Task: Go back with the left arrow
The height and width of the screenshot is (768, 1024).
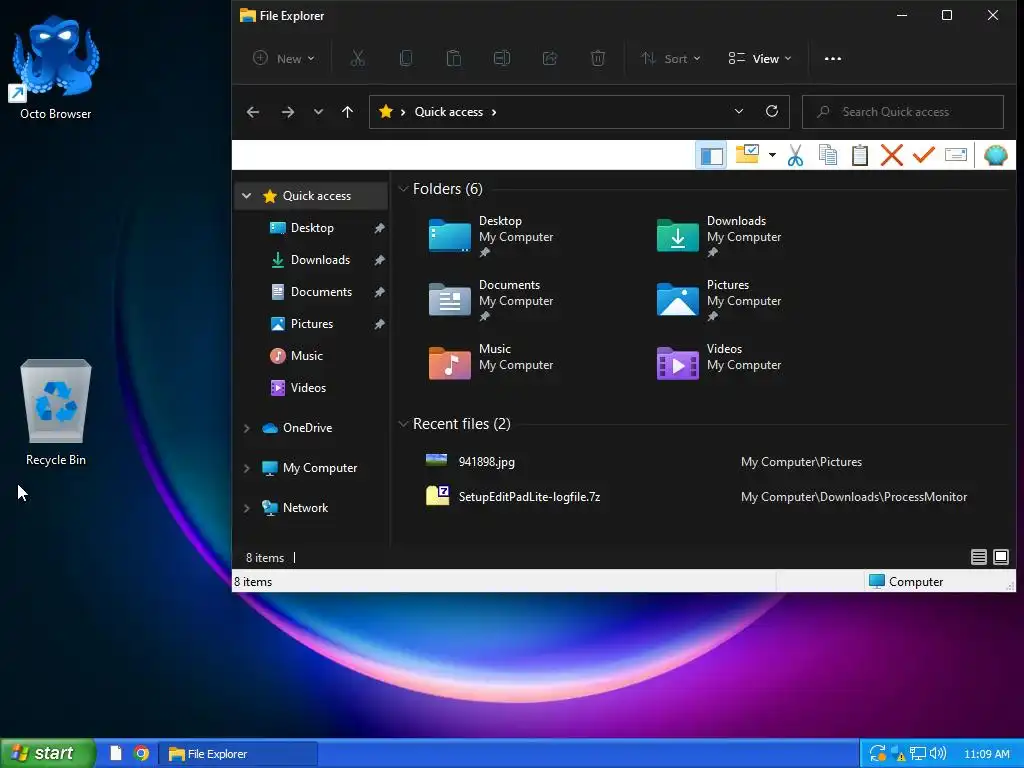Action: point(253,112)
